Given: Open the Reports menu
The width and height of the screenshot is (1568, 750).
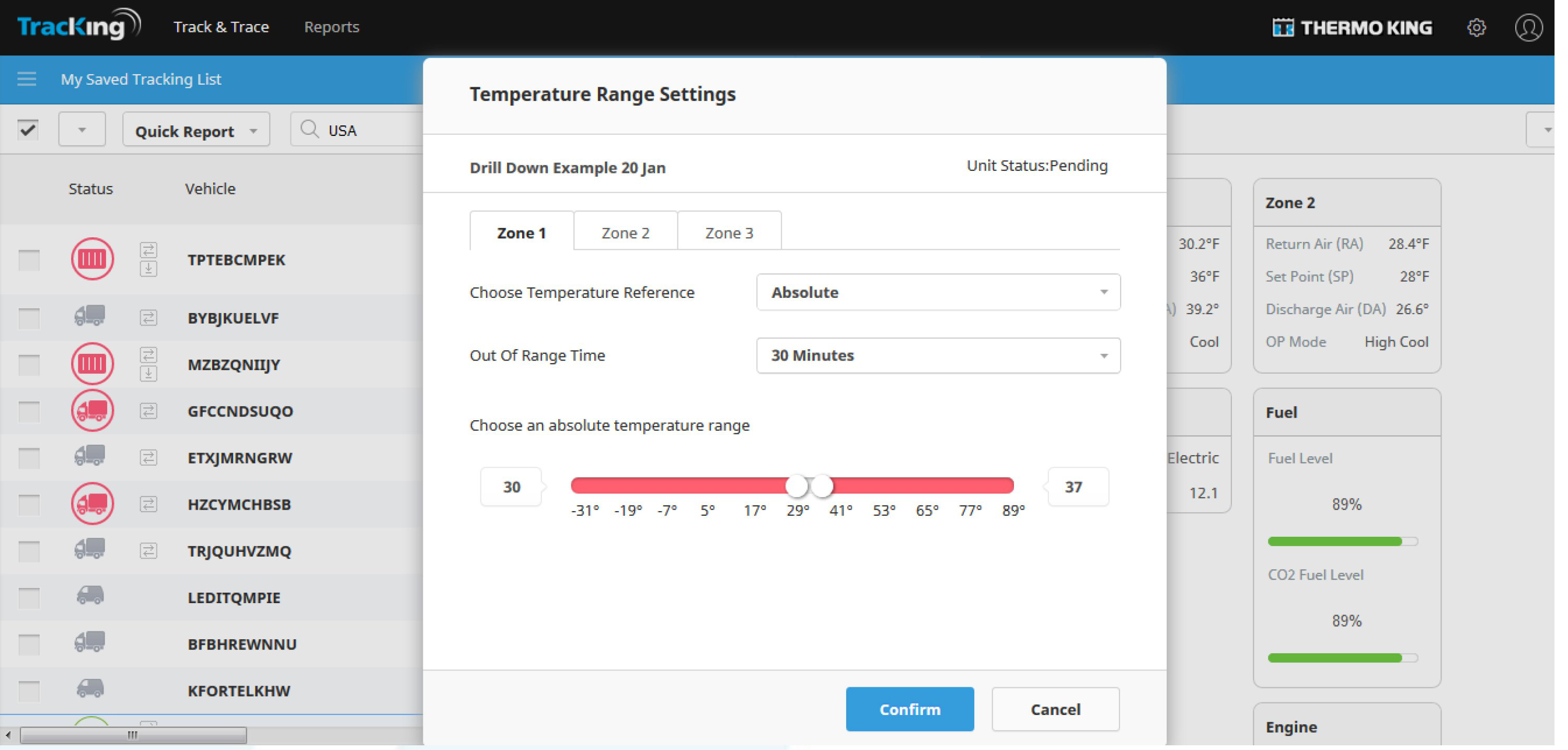Looking at the screenshot, I should coord(332,27).
